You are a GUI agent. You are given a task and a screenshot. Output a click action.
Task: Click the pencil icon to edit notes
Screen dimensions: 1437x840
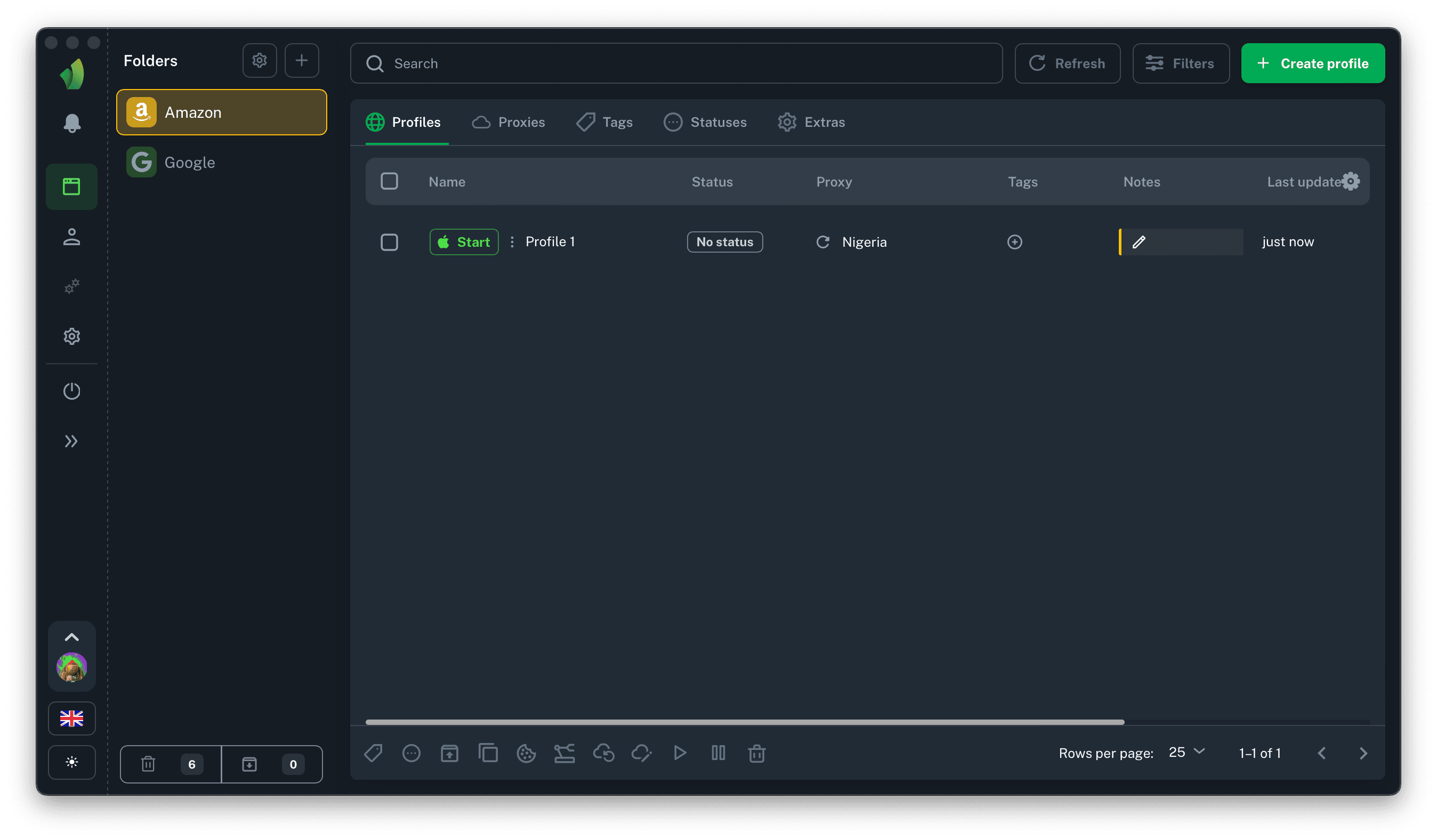tap(1139, 242)
